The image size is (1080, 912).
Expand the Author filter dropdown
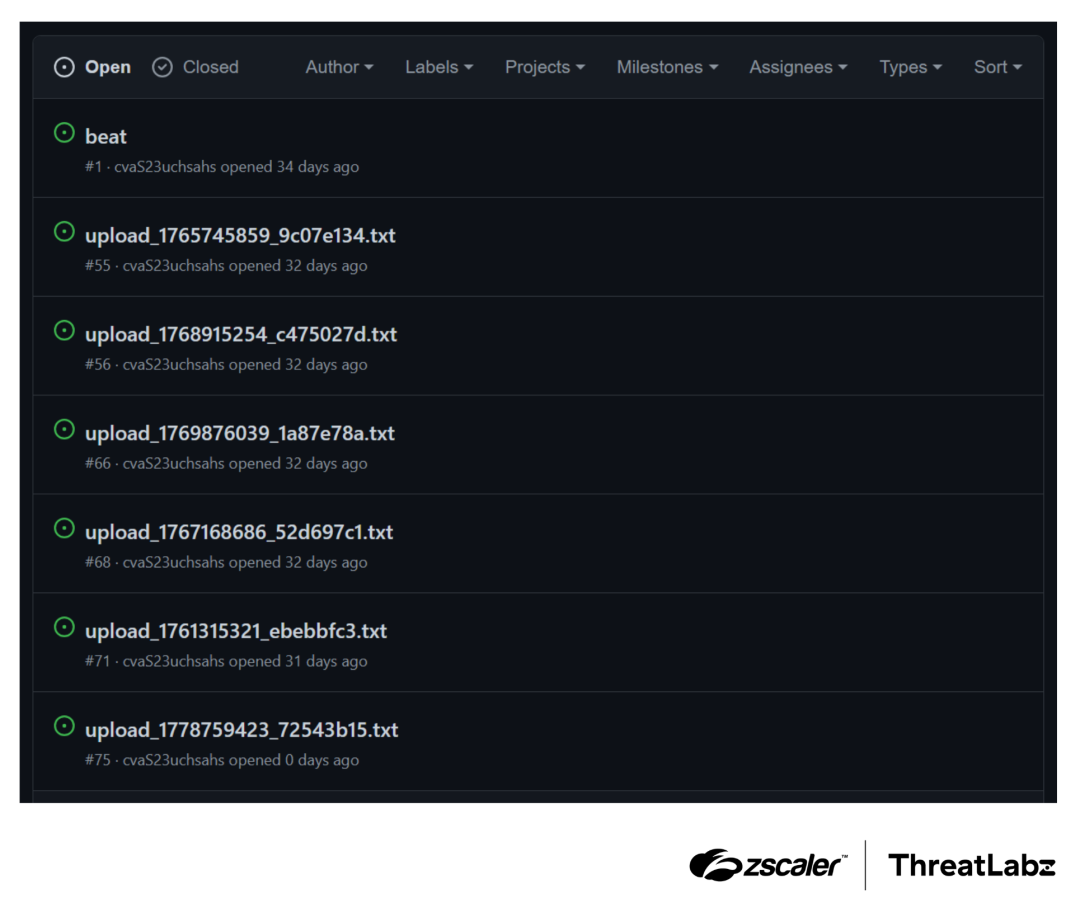[339, 67]
